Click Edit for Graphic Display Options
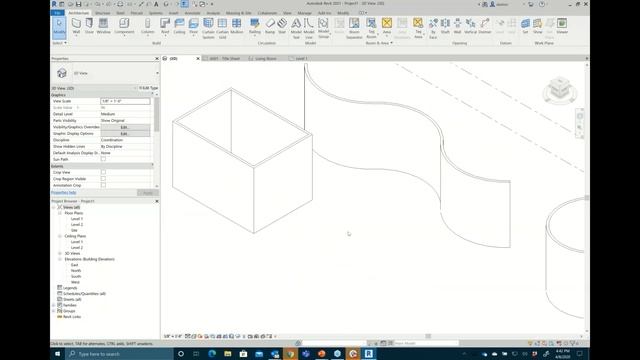The image size is (640, 360). click(125, 133)
